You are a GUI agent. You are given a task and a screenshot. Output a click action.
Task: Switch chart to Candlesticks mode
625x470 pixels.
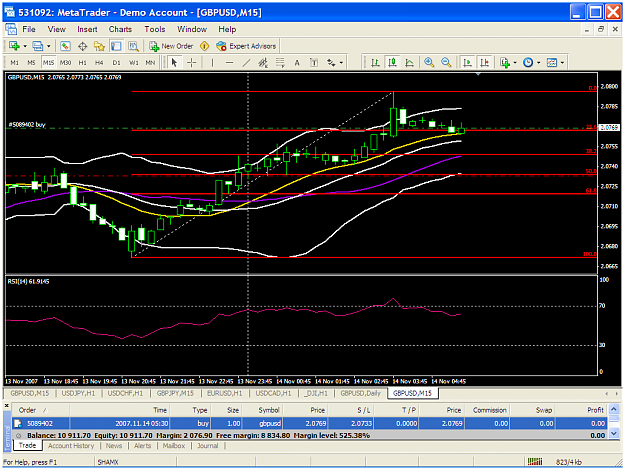393,63
